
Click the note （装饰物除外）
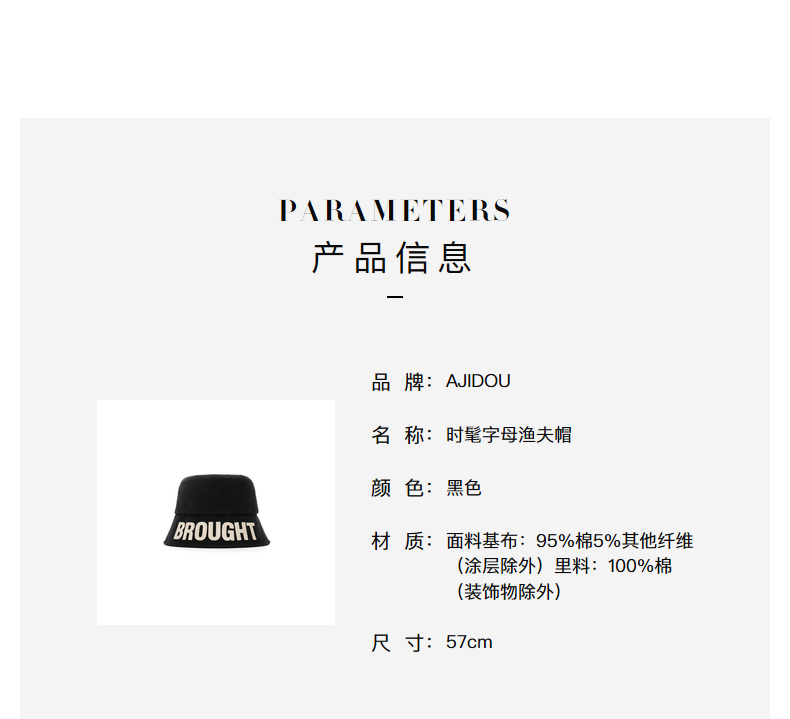[508, 592]
